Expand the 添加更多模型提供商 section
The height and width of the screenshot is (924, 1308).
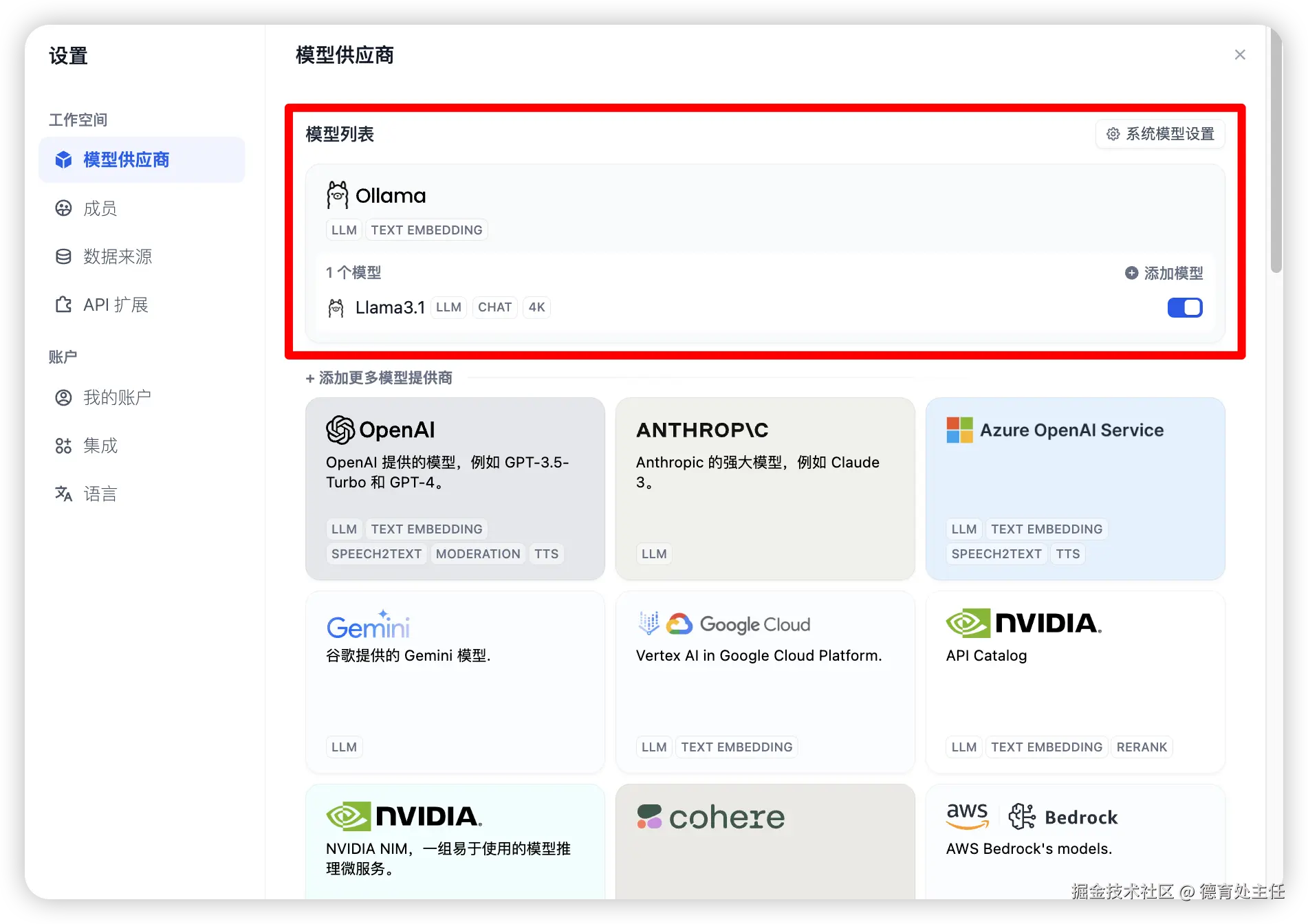coord(379,377)
